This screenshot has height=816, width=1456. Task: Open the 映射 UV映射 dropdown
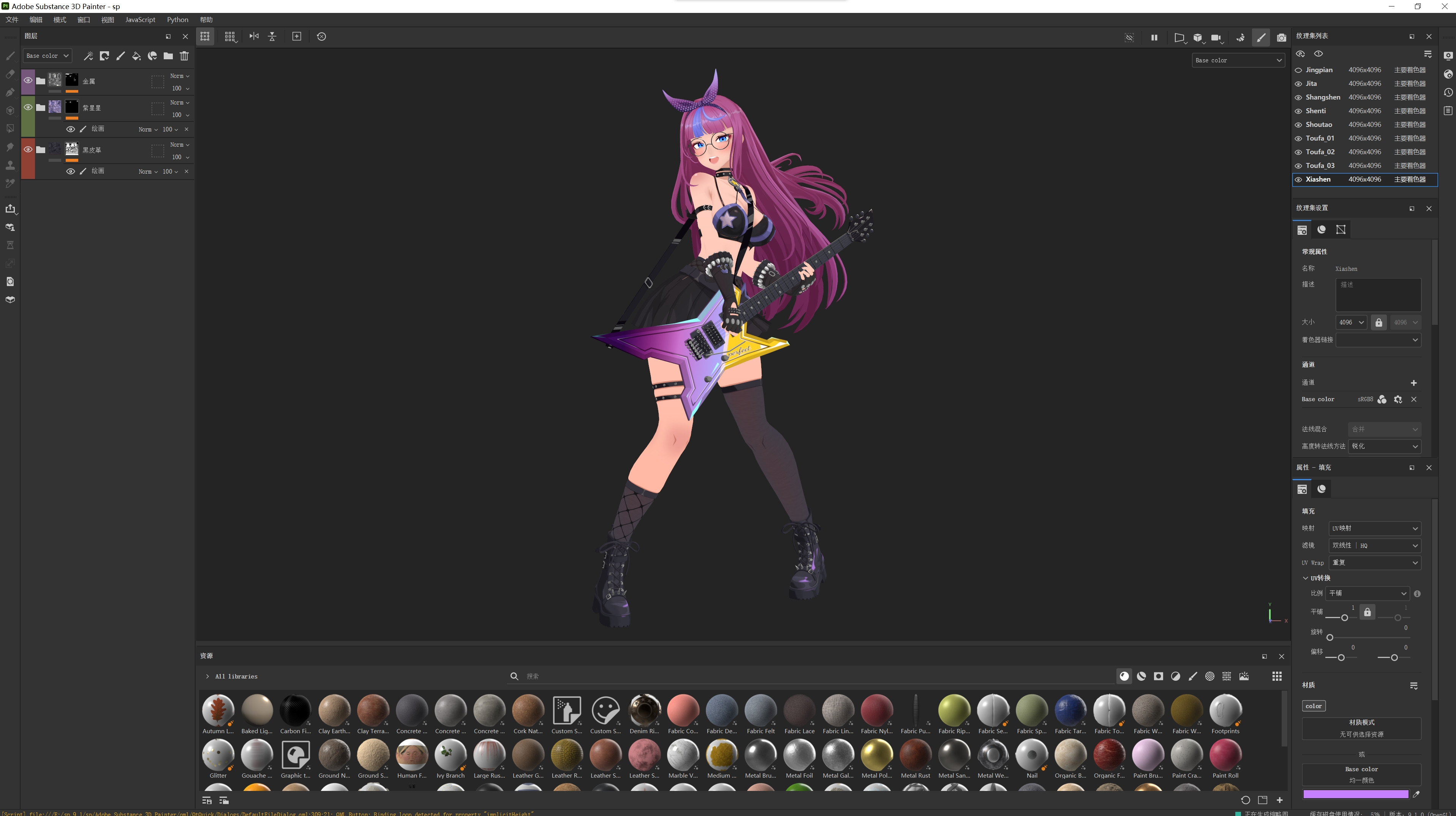[1375, 528]
